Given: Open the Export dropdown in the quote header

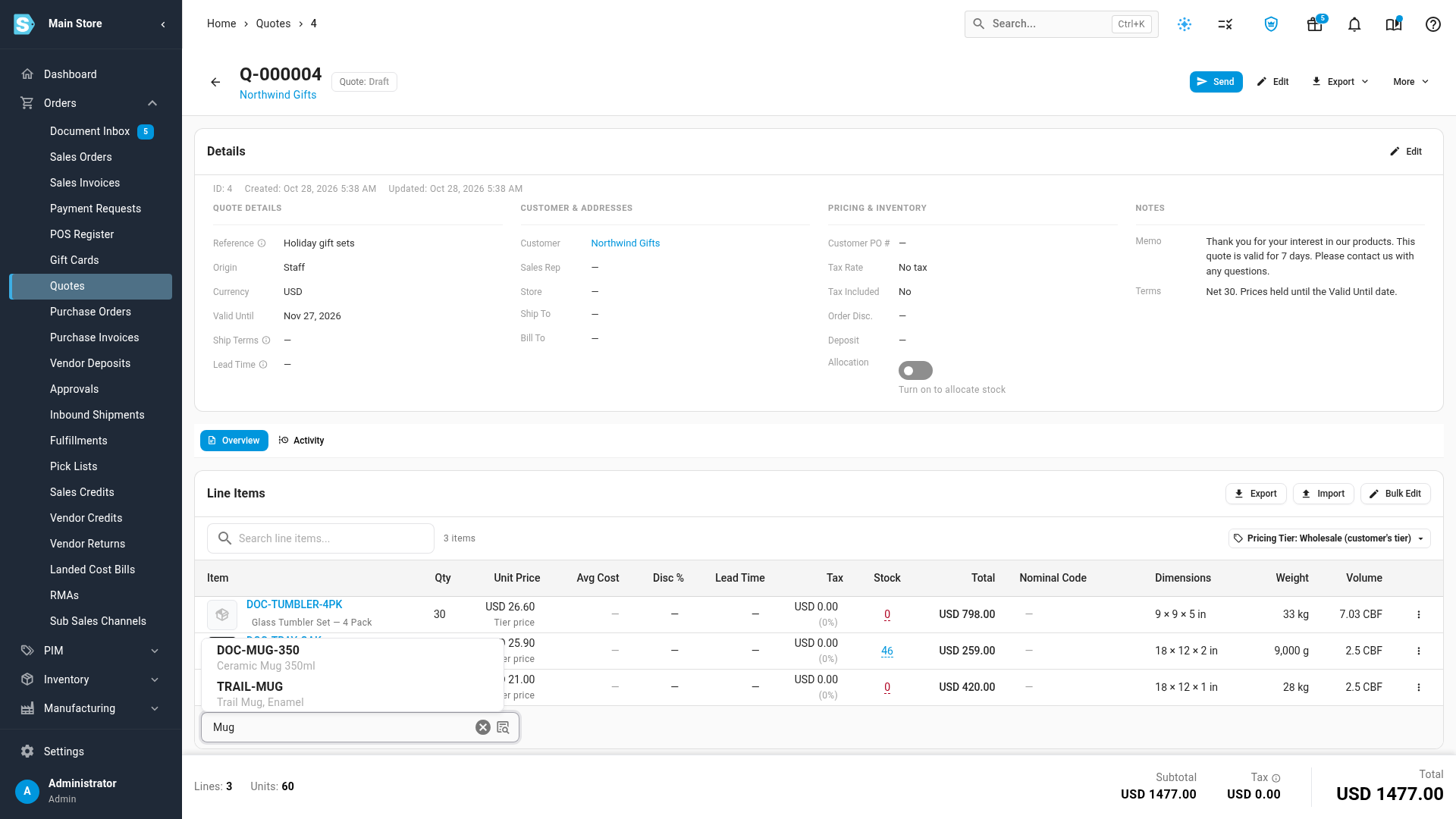Looking at the screenshot, I should (1340, 82).
